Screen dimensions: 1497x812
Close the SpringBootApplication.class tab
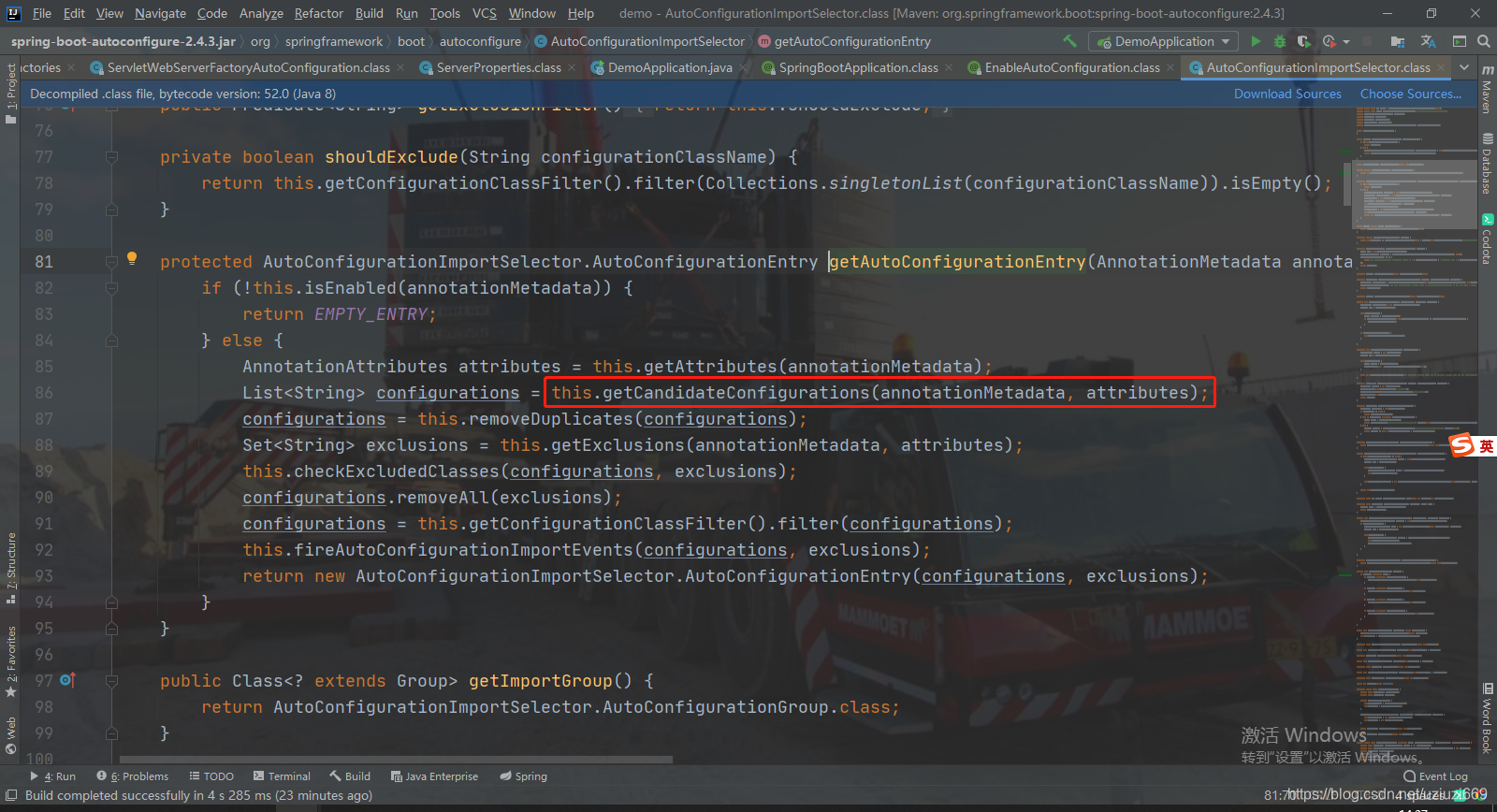coord(949,67)
